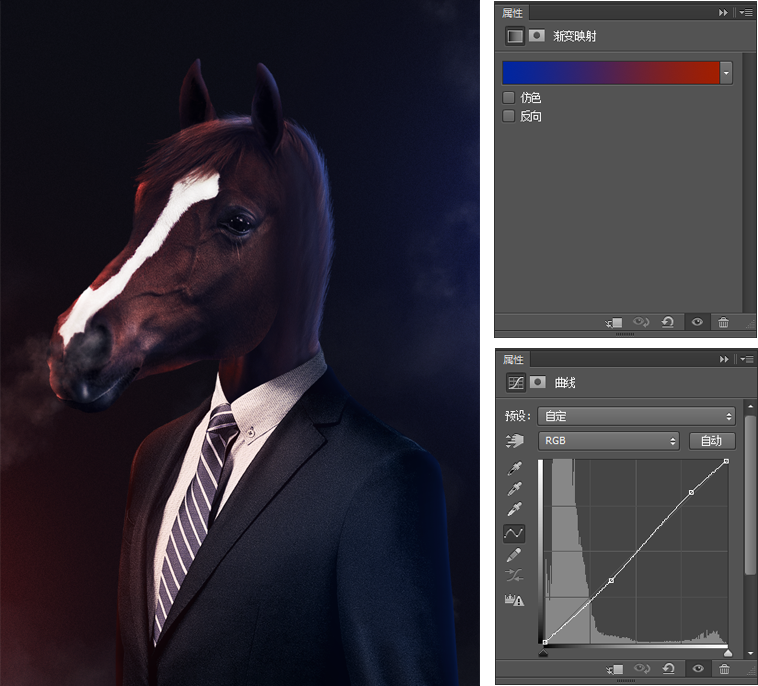Screen dimensions: 758x686
Task: Click curves panel scrollbar down arrow
Action: coord(750,652)
